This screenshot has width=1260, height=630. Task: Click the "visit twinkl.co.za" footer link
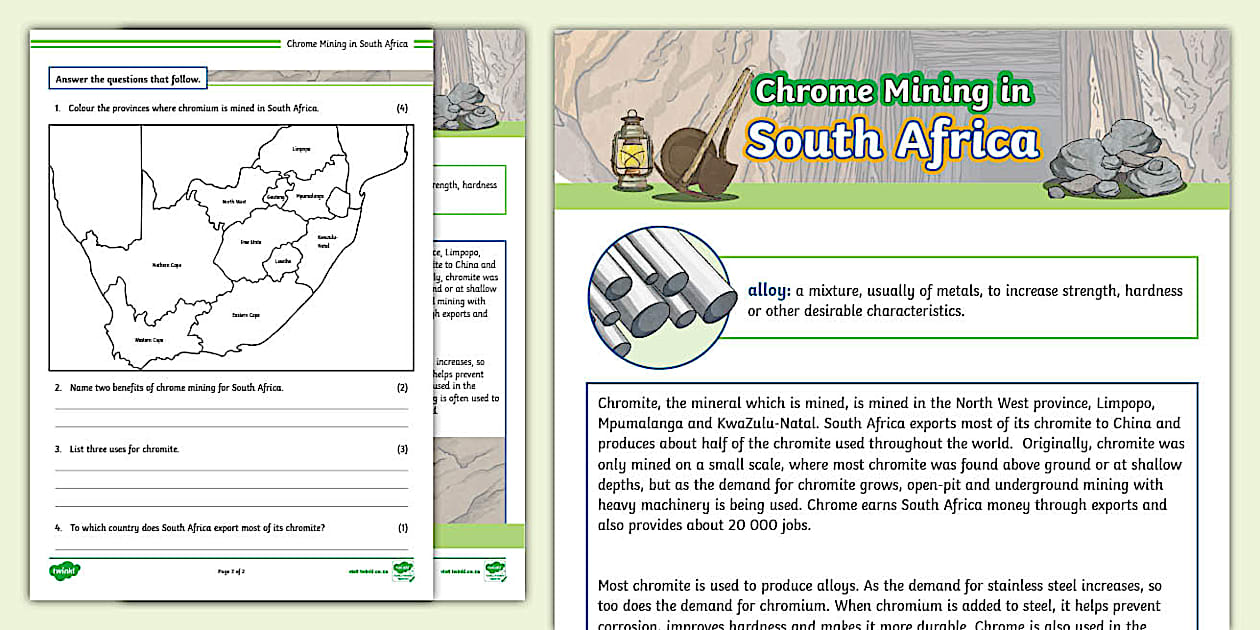click(359, 572)
